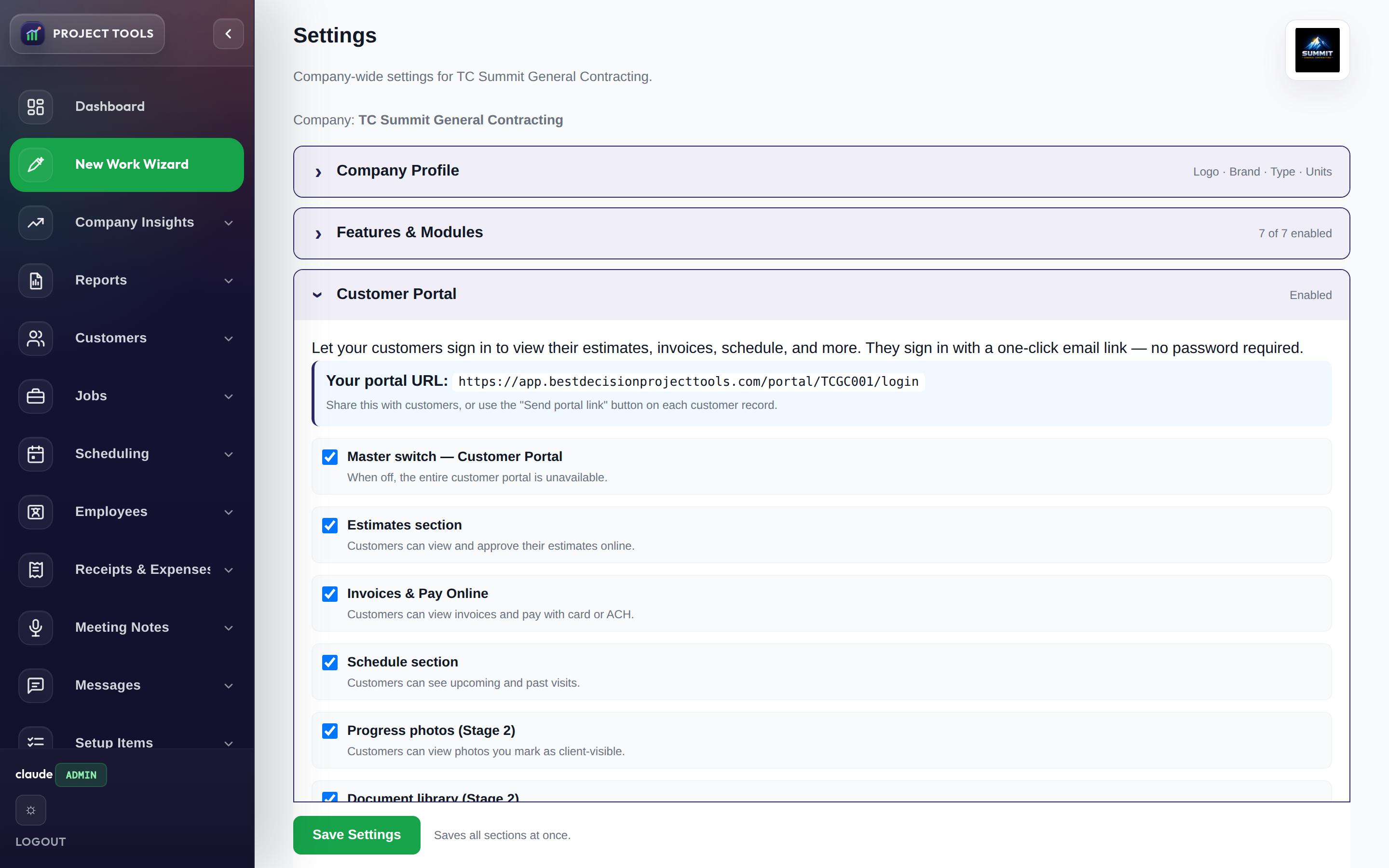Expand the Reports menu chevron

(229, 281)
